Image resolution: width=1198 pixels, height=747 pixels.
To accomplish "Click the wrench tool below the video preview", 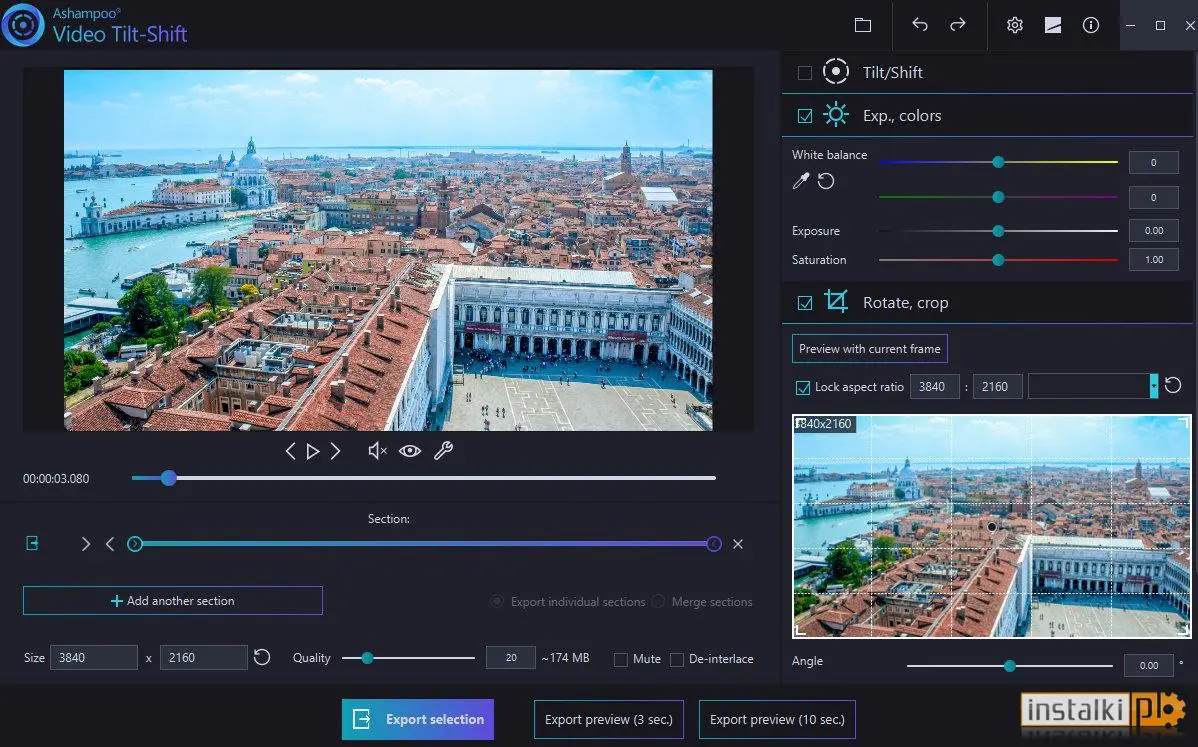I will 443,451.
